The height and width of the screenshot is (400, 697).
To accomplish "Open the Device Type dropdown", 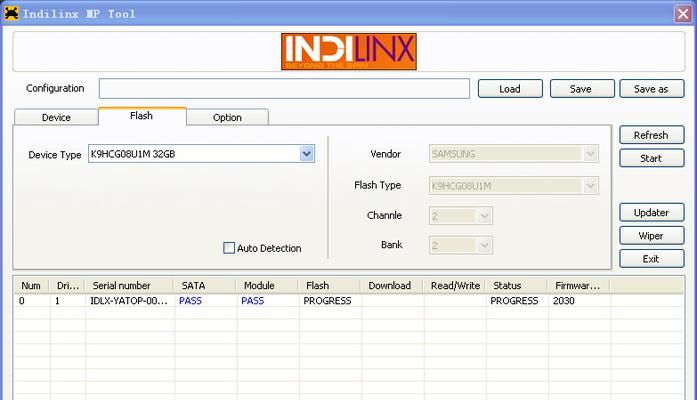I will coord(307,154).
